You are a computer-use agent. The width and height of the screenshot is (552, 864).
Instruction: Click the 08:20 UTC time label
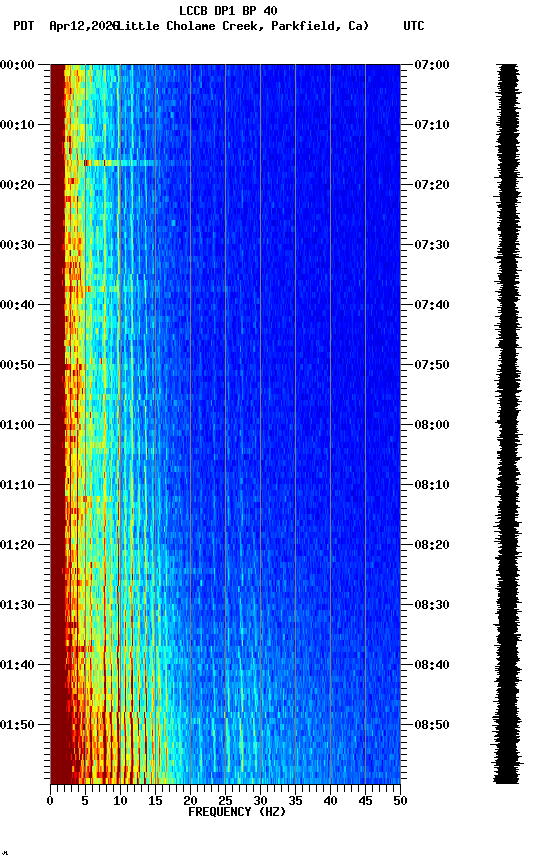(432, 546)
